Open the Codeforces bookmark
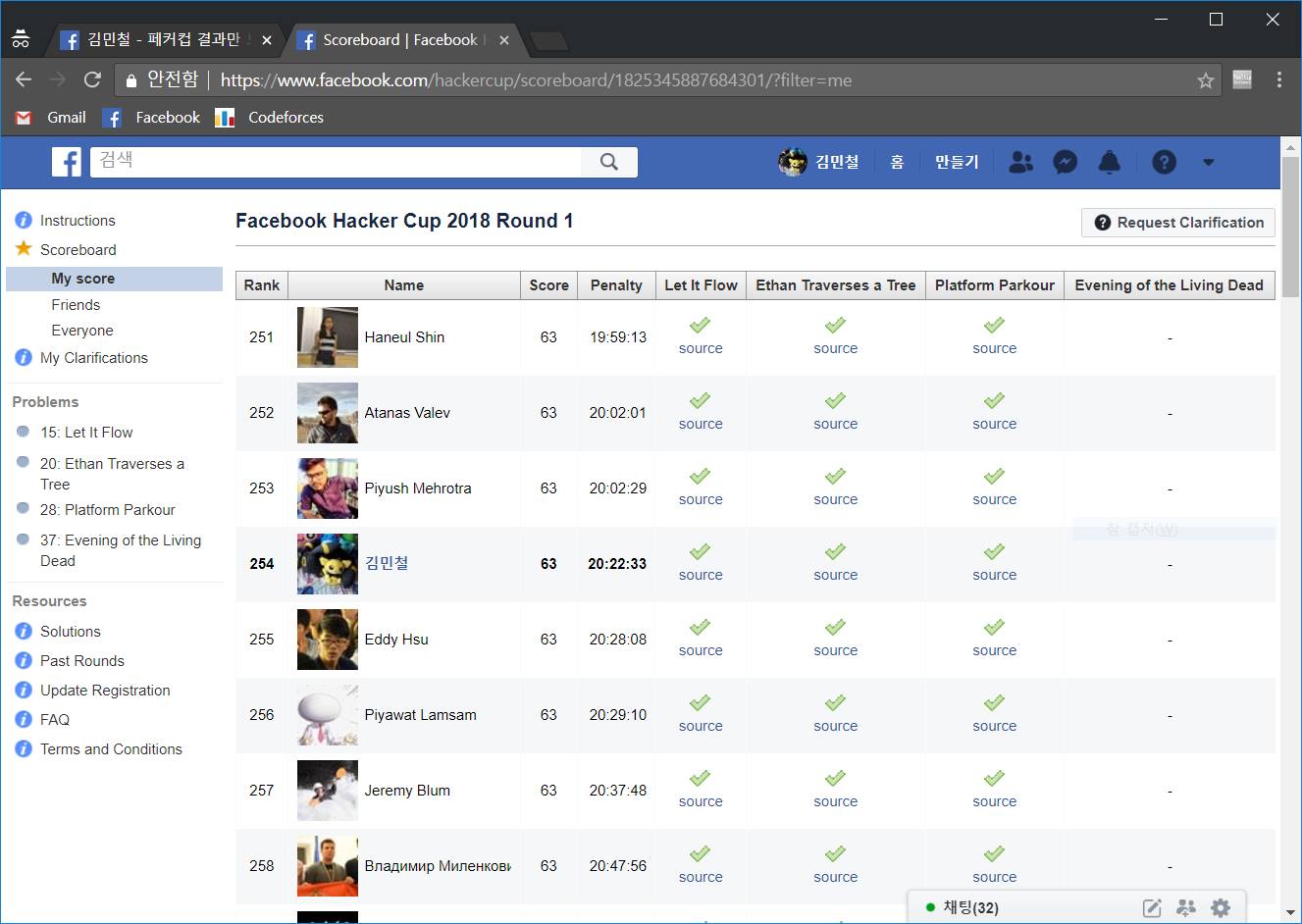 point(270,118)
